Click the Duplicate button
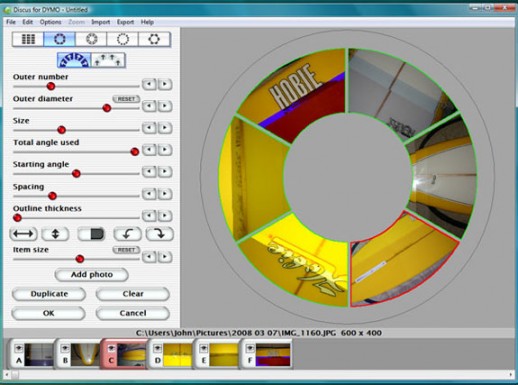 pos(49,294)
